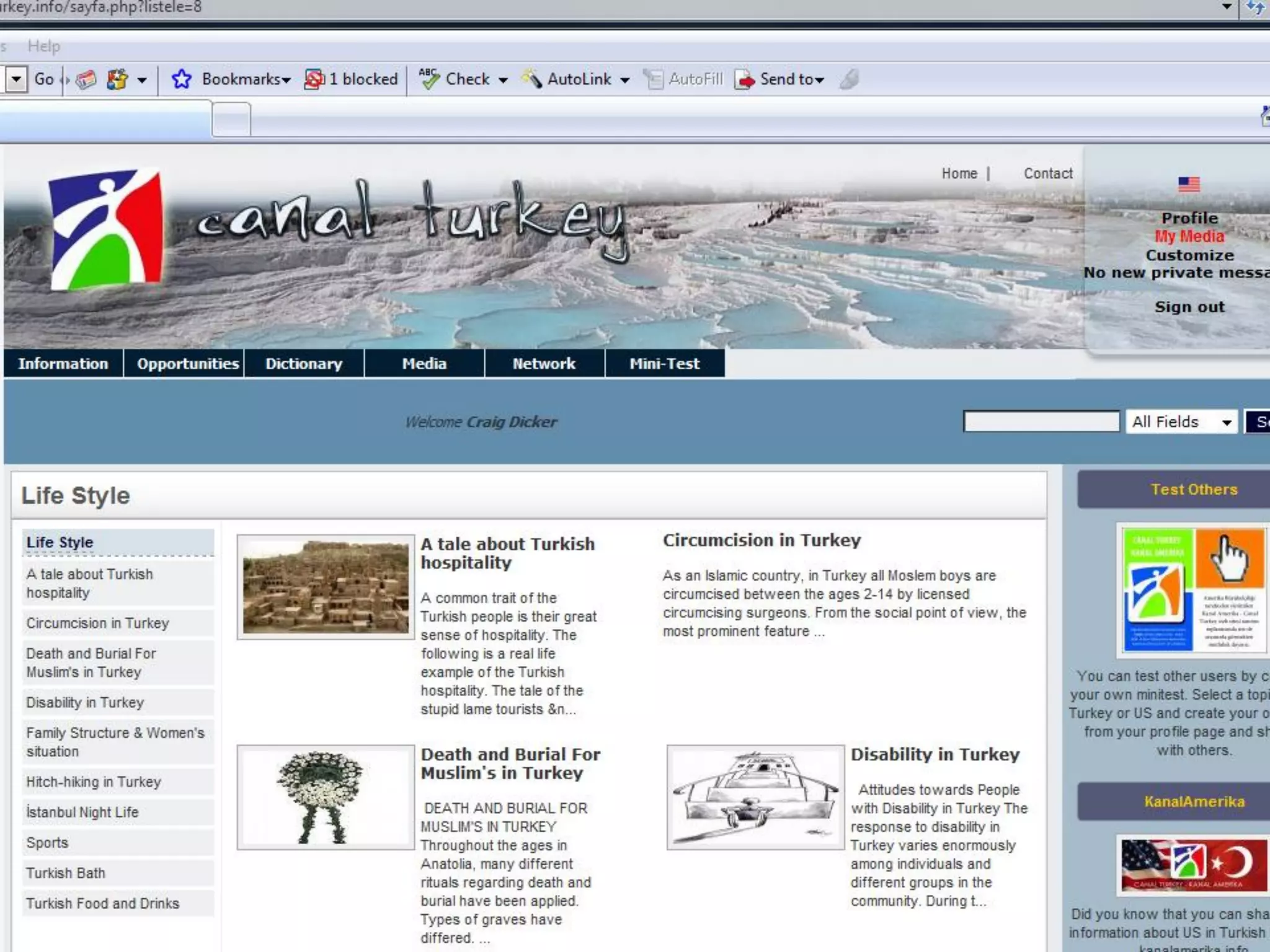Click the Sign out link

pos(1189,307)
